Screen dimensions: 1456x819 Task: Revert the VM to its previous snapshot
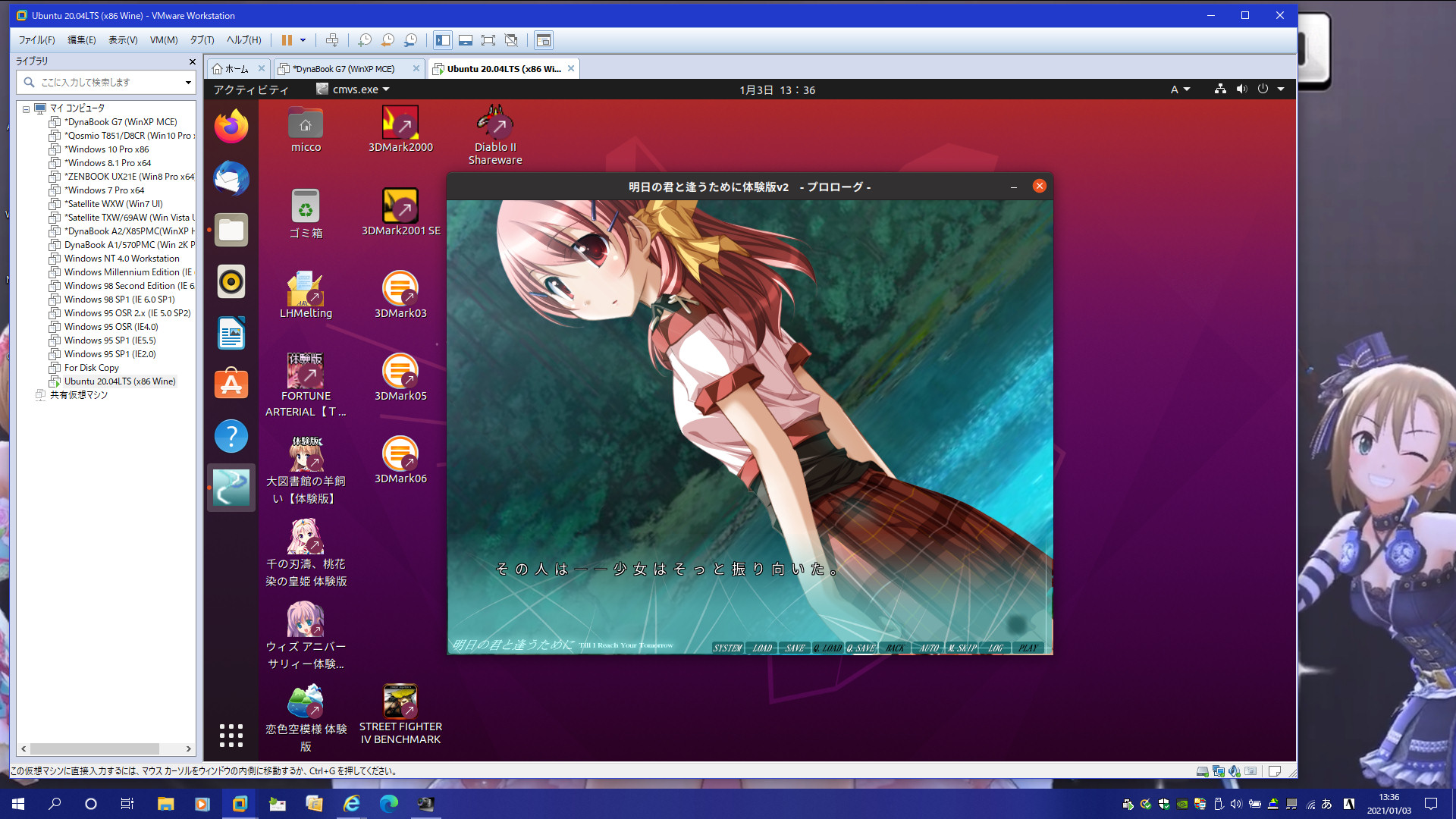pos(388,40)
